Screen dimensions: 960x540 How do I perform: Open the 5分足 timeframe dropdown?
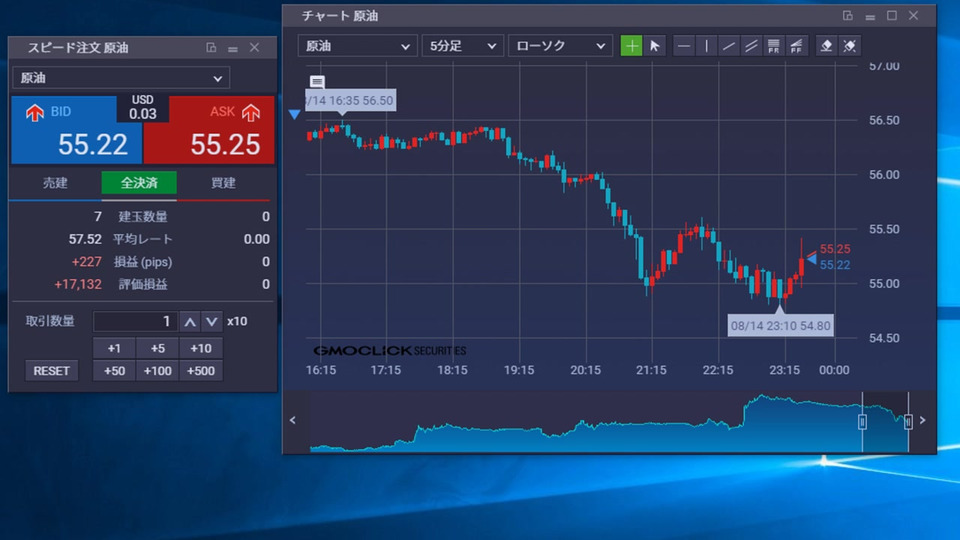click(462, 46)
